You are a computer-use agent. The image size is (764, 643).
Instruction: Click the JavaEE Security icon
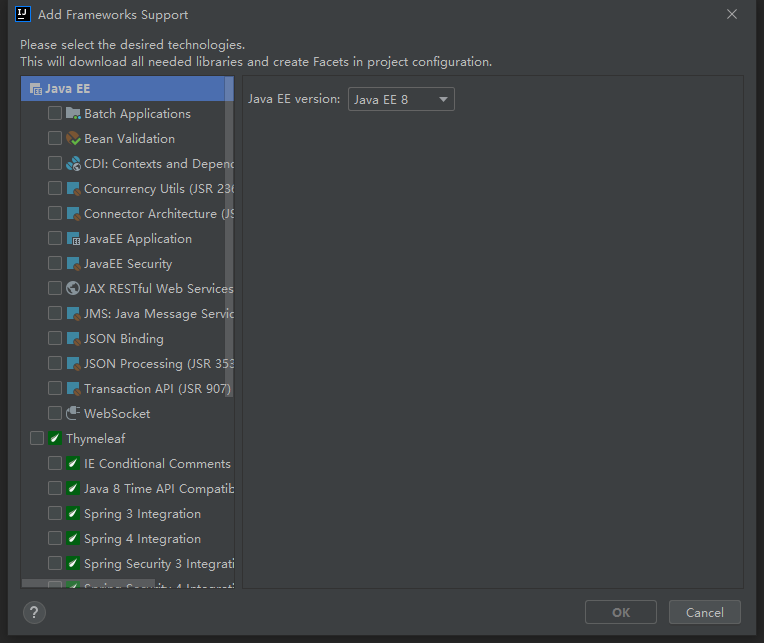(73, 264)
